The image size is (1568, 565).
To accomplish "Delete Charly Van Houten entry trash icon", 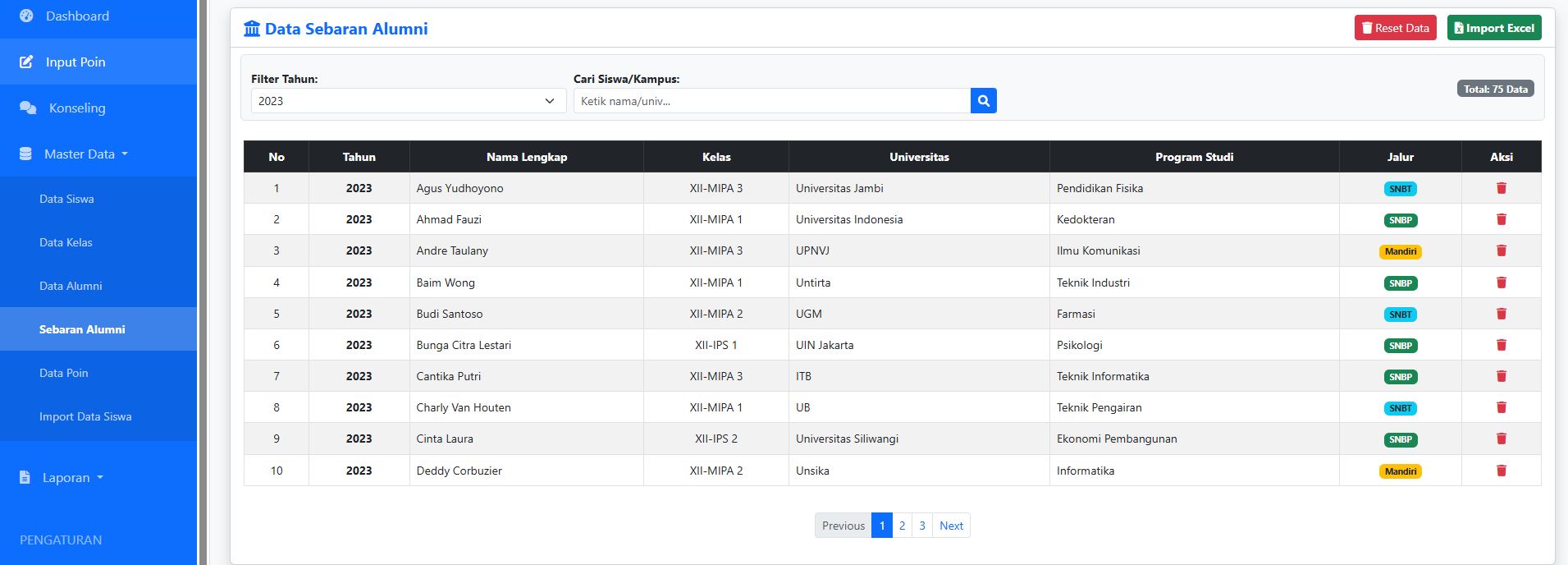I will coord(1501,407).
